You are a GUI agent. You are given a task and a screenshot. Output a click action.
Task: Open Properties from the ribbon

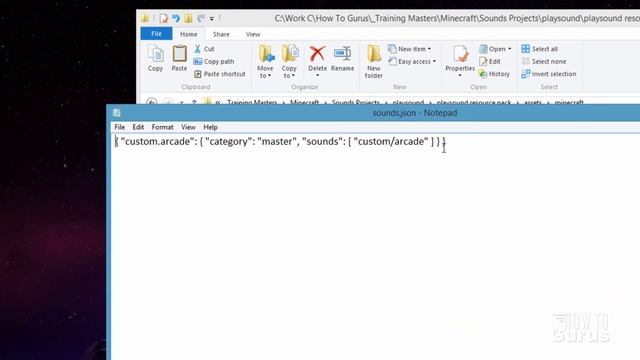(460, 61)
